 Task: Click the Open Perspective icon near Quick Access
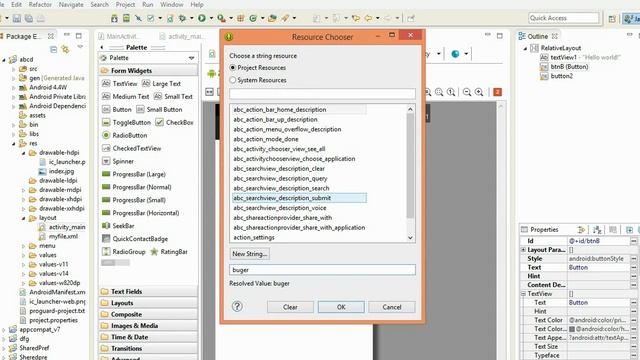[x=612, y=18]
